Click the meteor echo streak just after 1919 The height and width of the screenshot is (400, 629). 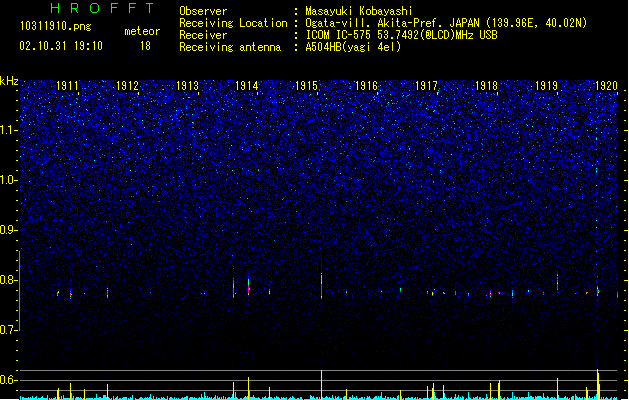(557, 281)
